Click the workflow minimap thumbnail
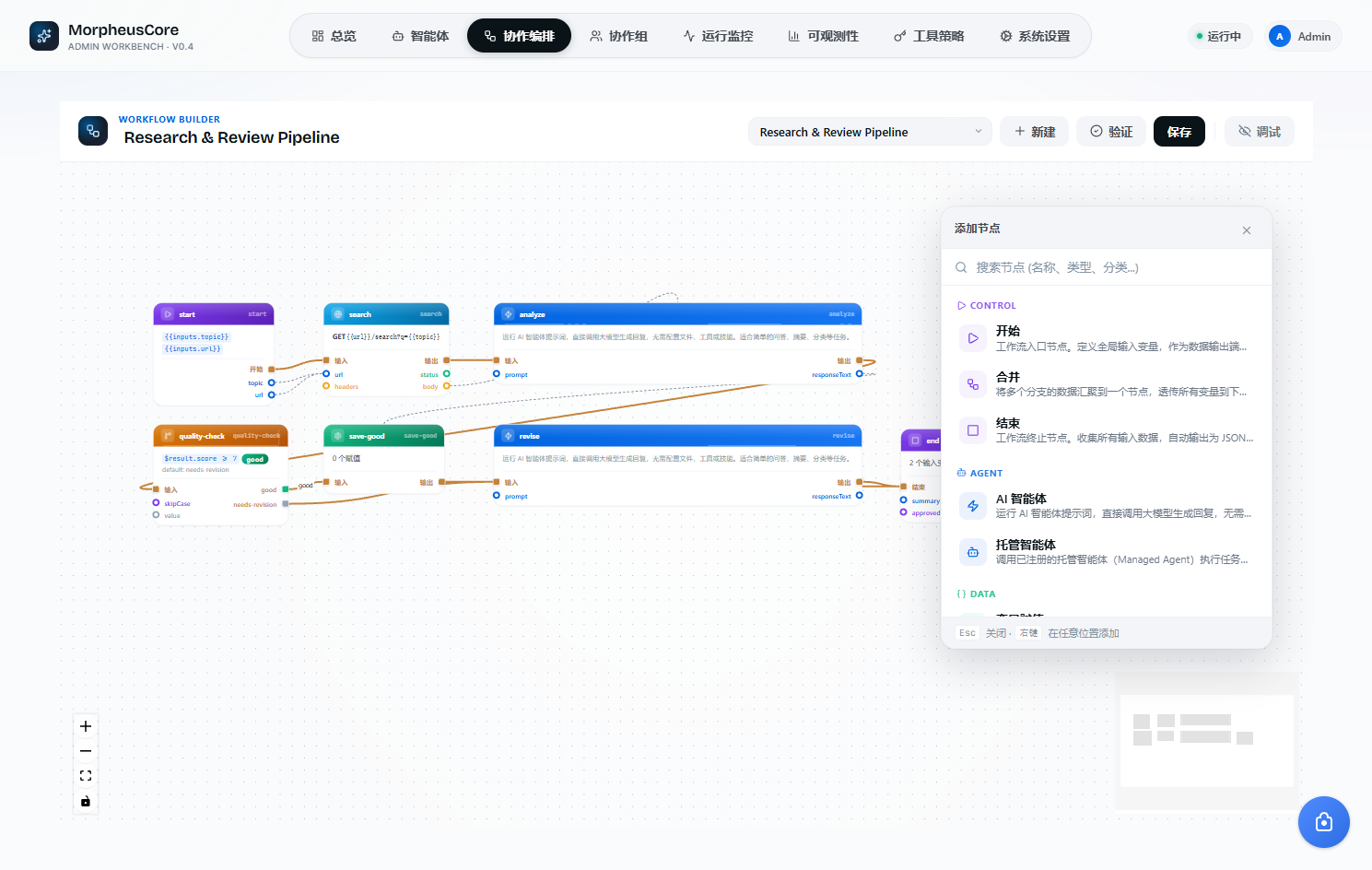The height and width of the screenshot is (870, 1372). (1207, 741)
